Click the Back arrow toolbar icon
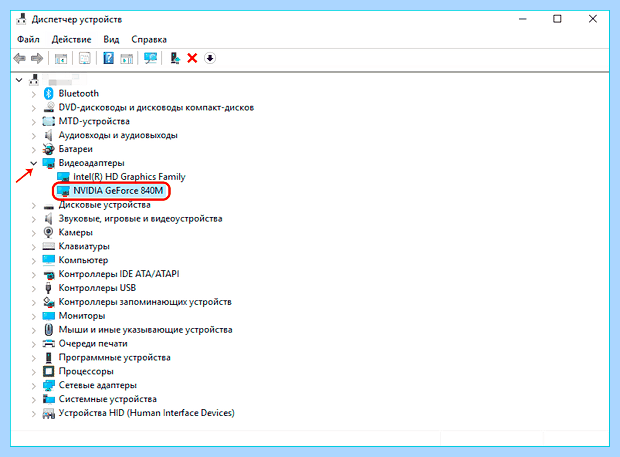The height and width of the screenshot is (457, 620). click(19, 59)
